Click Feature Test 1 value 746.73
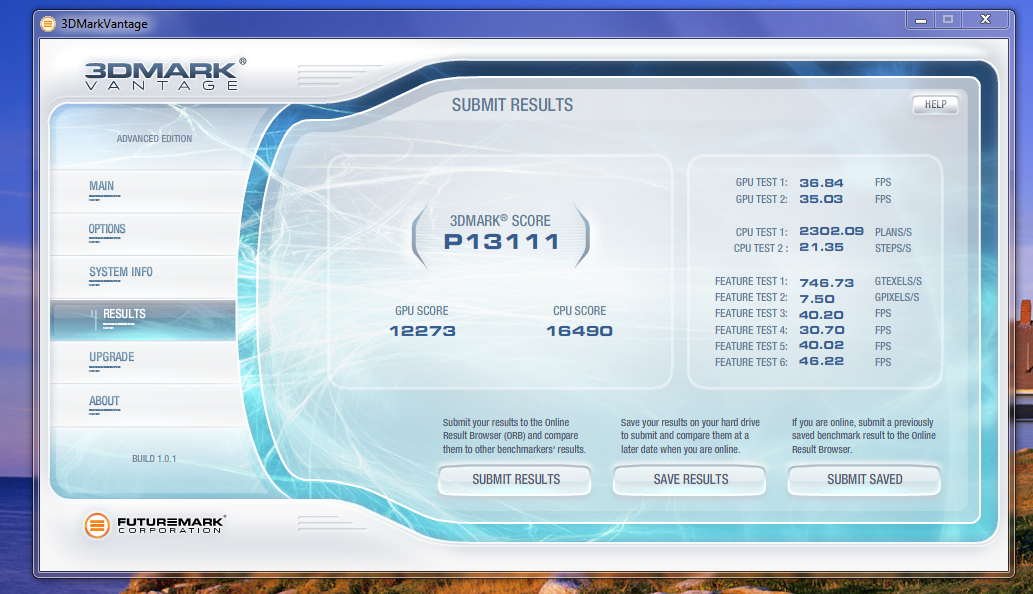 tap(826, 283)
